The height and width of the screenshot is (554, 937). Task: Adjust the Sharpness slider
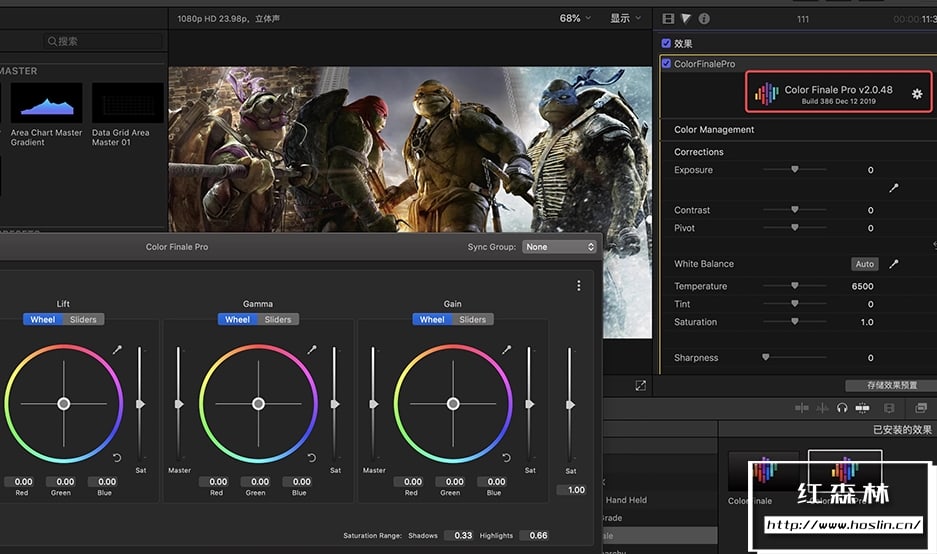(x=795, y=357)
